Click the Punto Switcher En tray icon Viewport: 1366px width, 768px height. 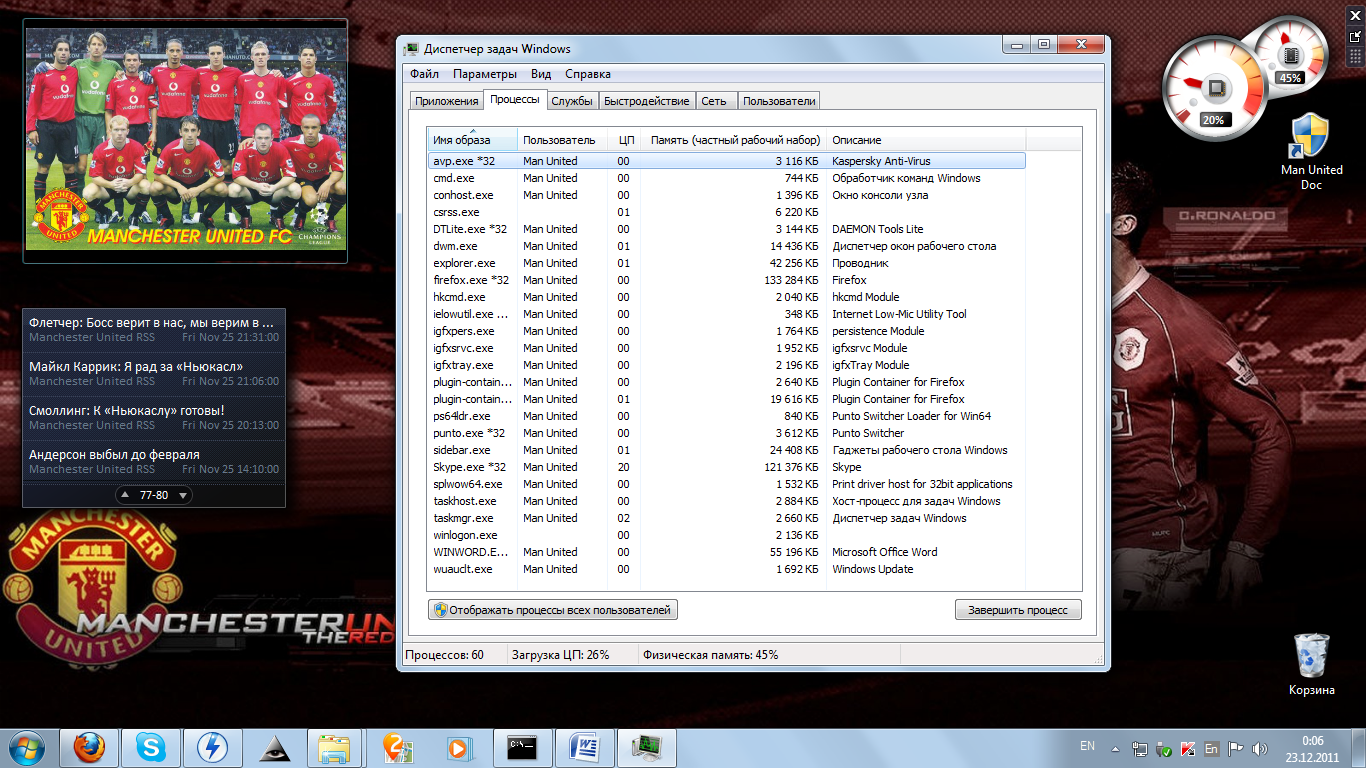pos(1211,748)
